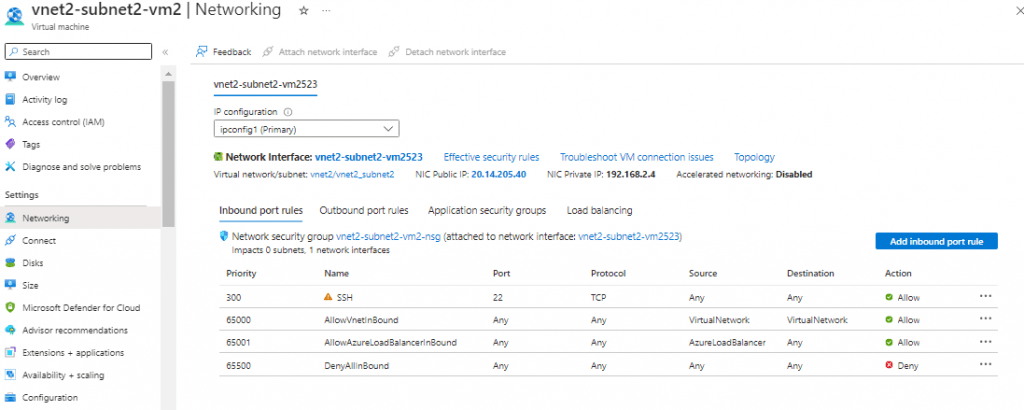Click the Access control (IAM) icon
The image size is (1024, 410).
tap(11, 122)
